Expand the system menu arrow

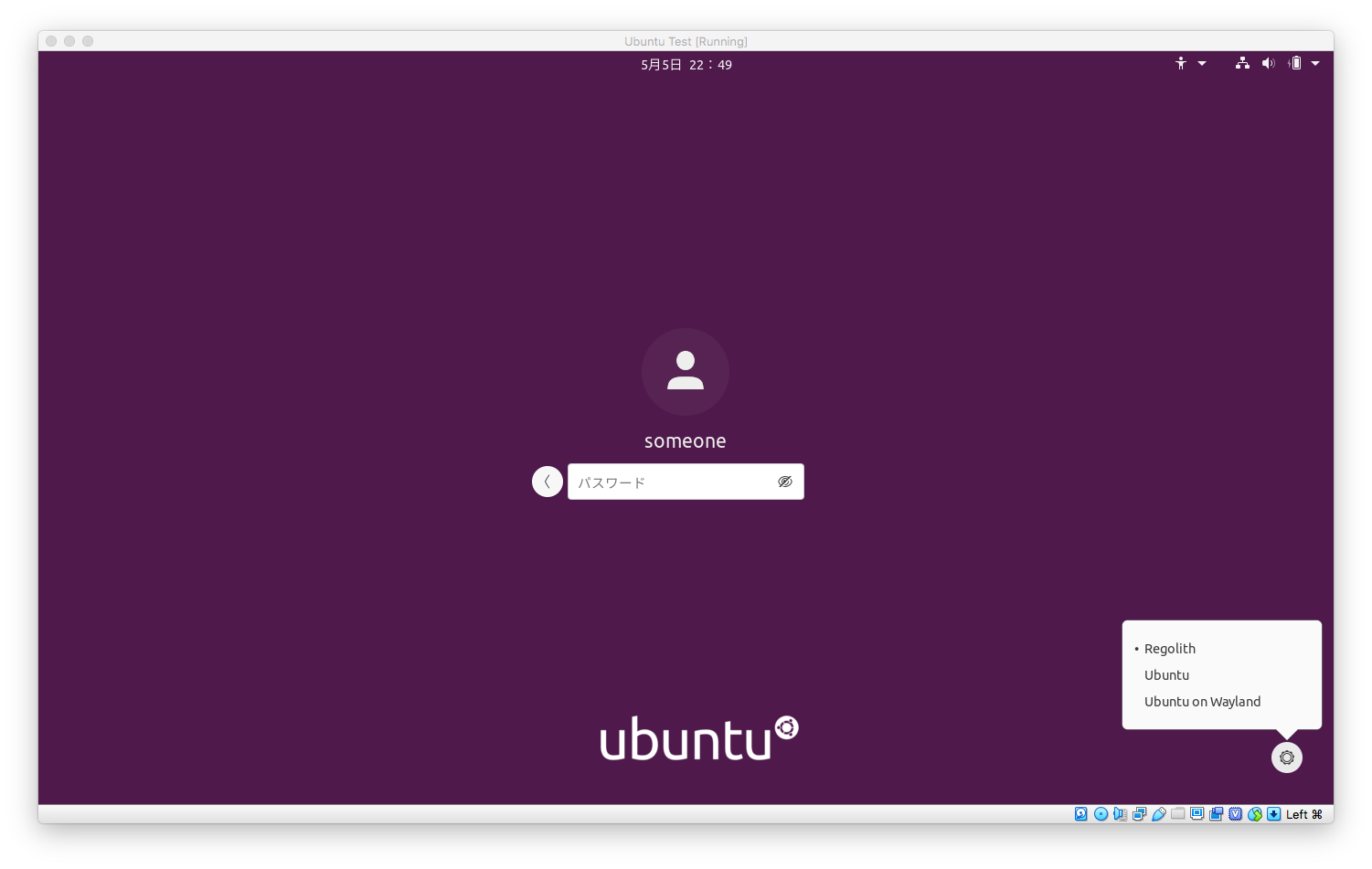[x=1315, y=63]
